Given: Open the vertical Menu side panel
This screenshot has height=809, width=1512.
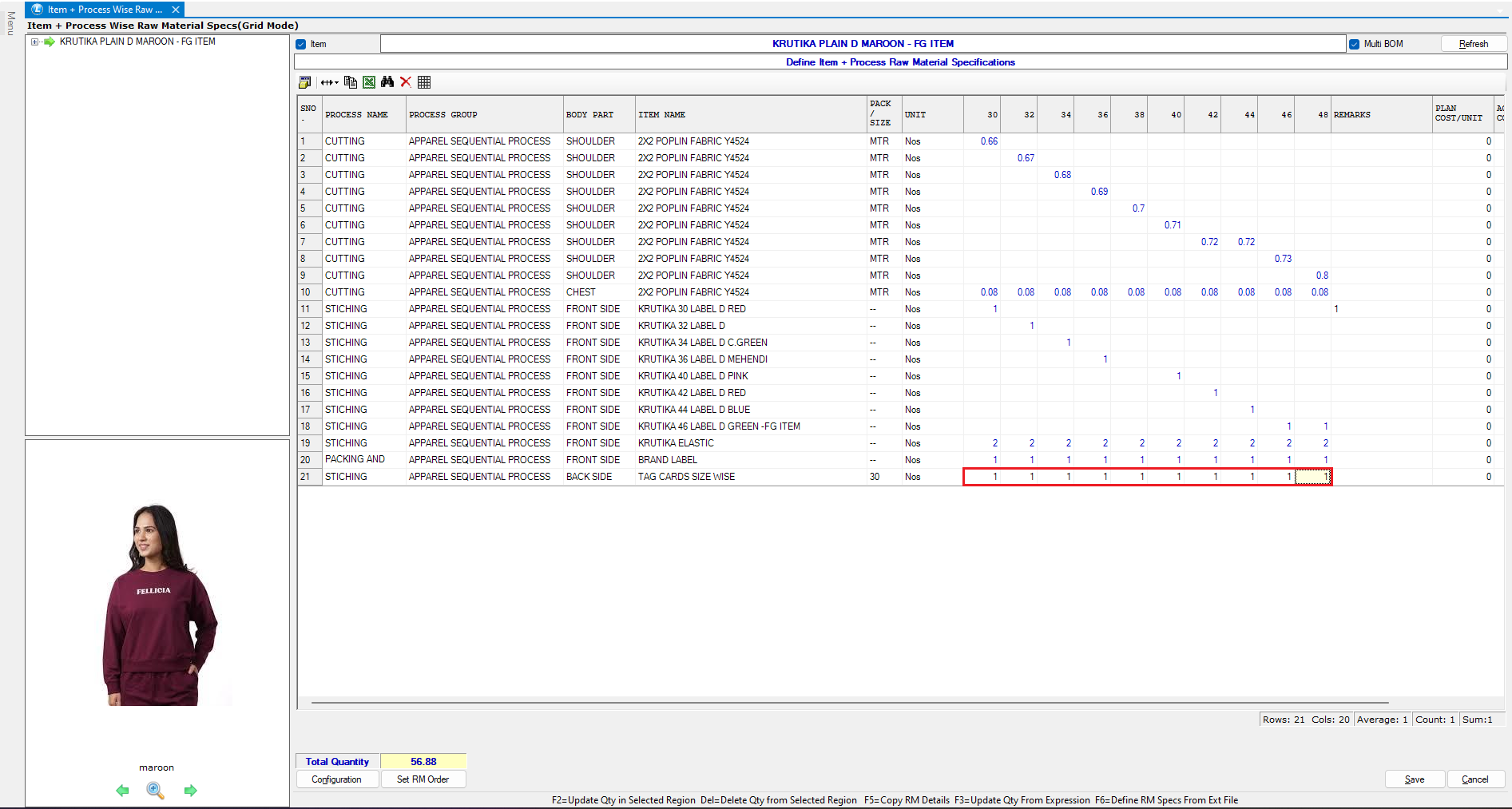Looking at the screenshot, I should tap(10, 23).
